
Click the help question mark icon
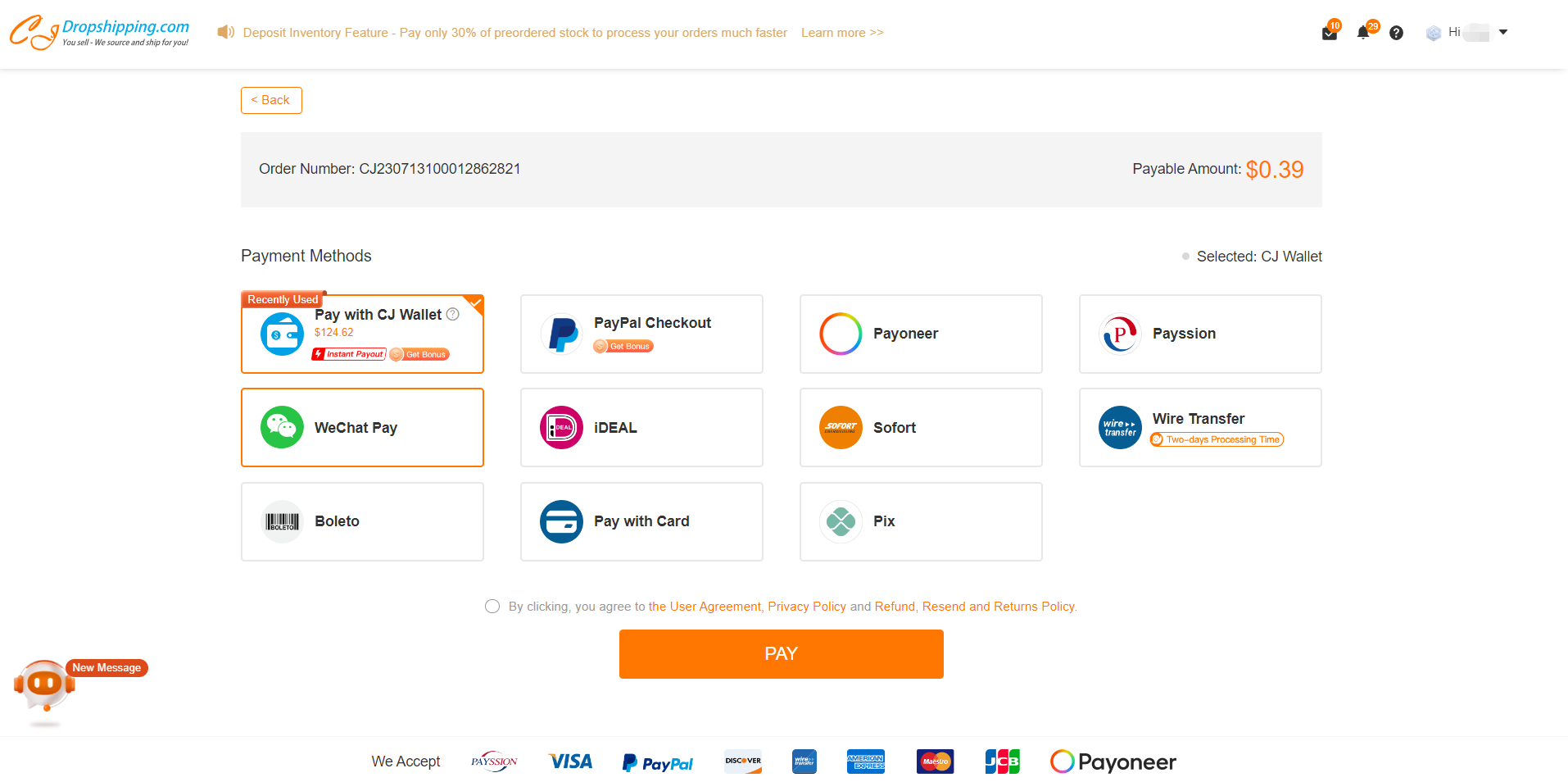[x=1397, y=33]
